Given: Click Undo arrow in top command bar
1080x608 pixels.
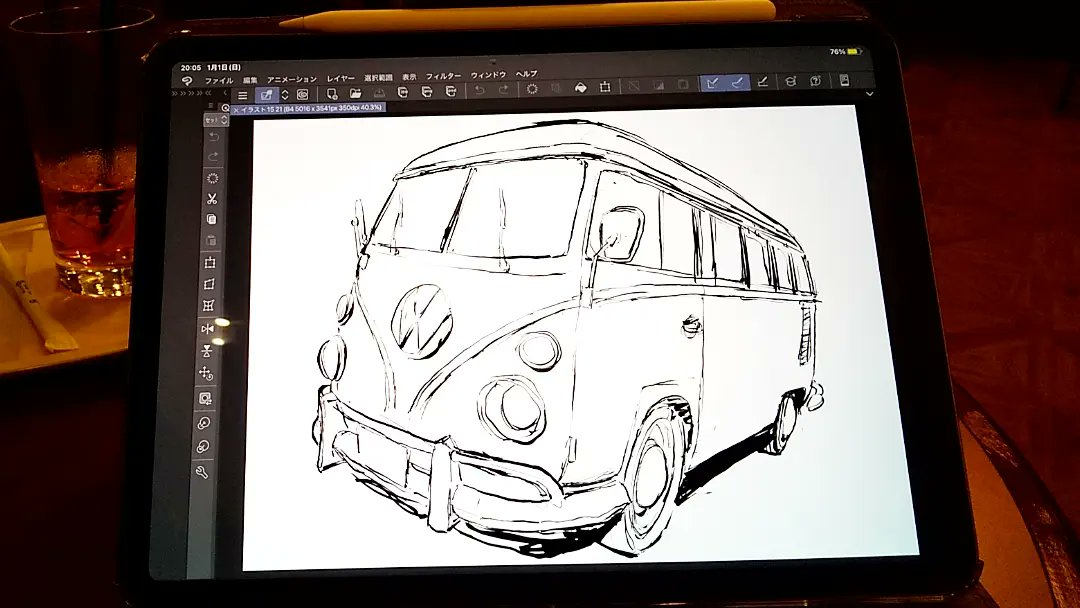Looking at the screenshot, I should click(479, 90).
